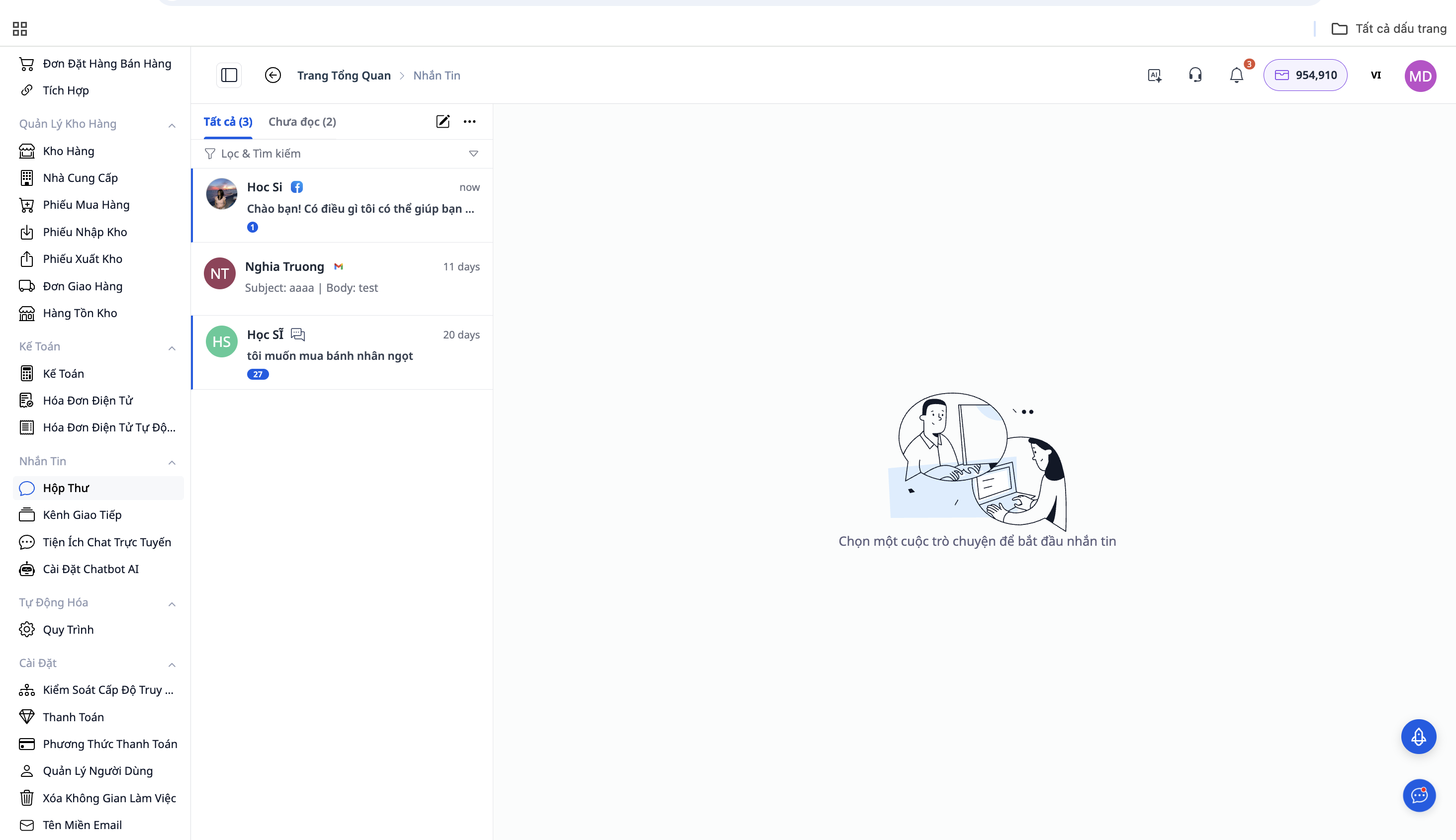Toggle the sidebar panel icon
The height and width of the screenshot is (840, 1456).
point(229,75)
